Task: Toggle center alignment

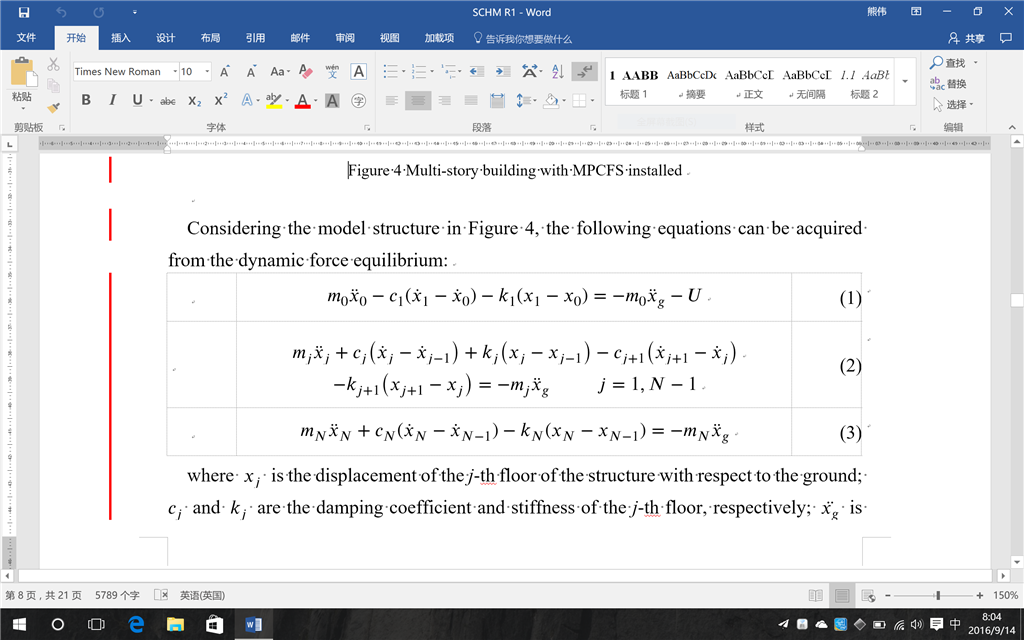Action: click(418, 101)
